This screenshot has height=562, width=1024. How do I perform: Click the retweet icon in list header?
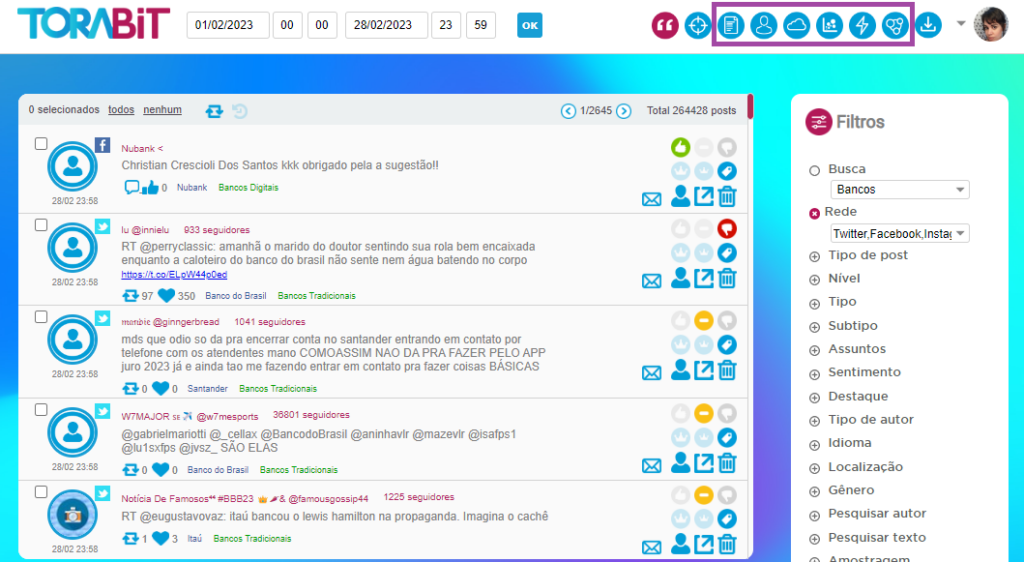(214, 112)
